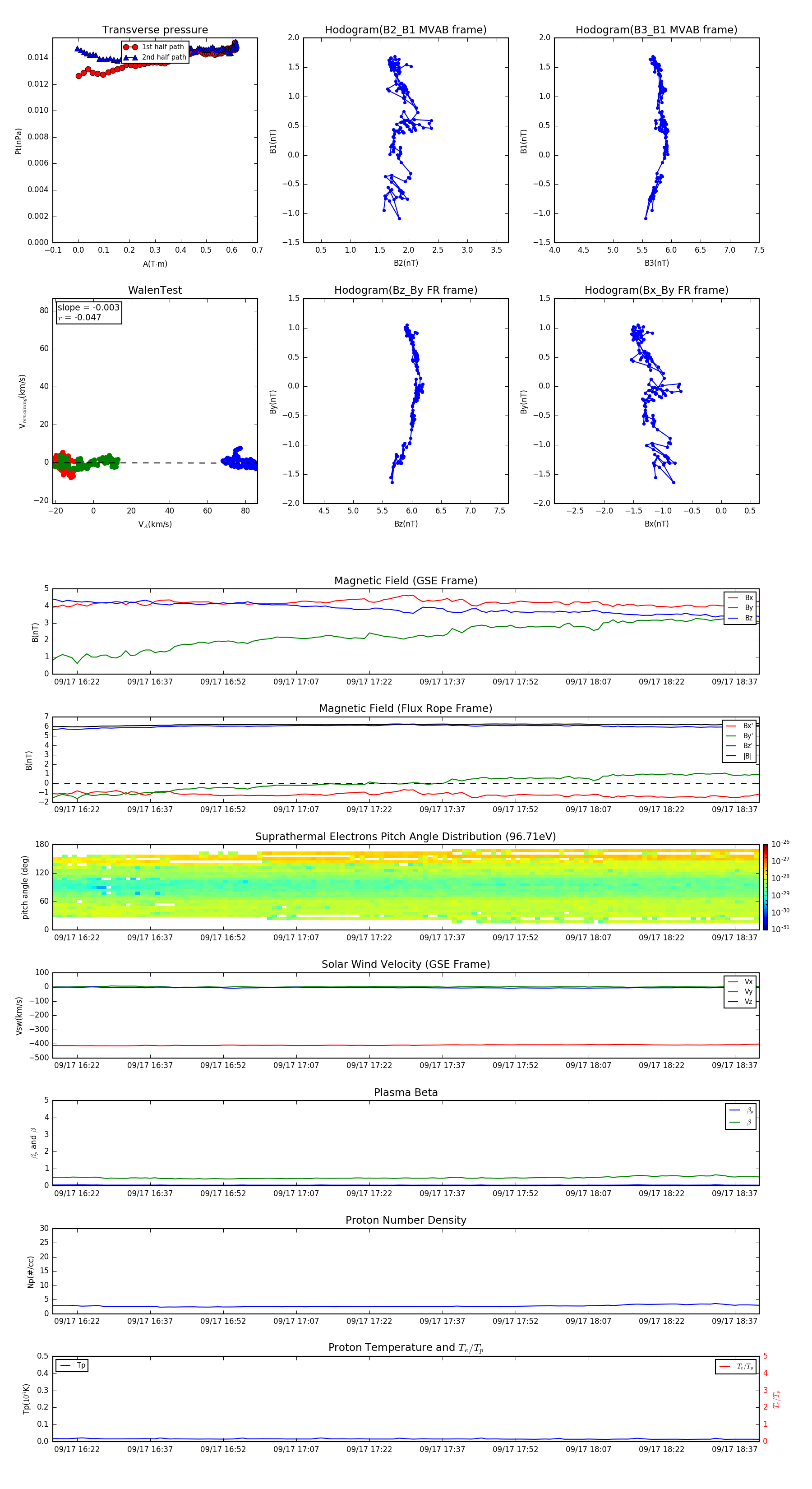The height and width of the screenshot is (1489, 812).
Task: Click the 'Tp' legend entry
Action: [73, 1365]
